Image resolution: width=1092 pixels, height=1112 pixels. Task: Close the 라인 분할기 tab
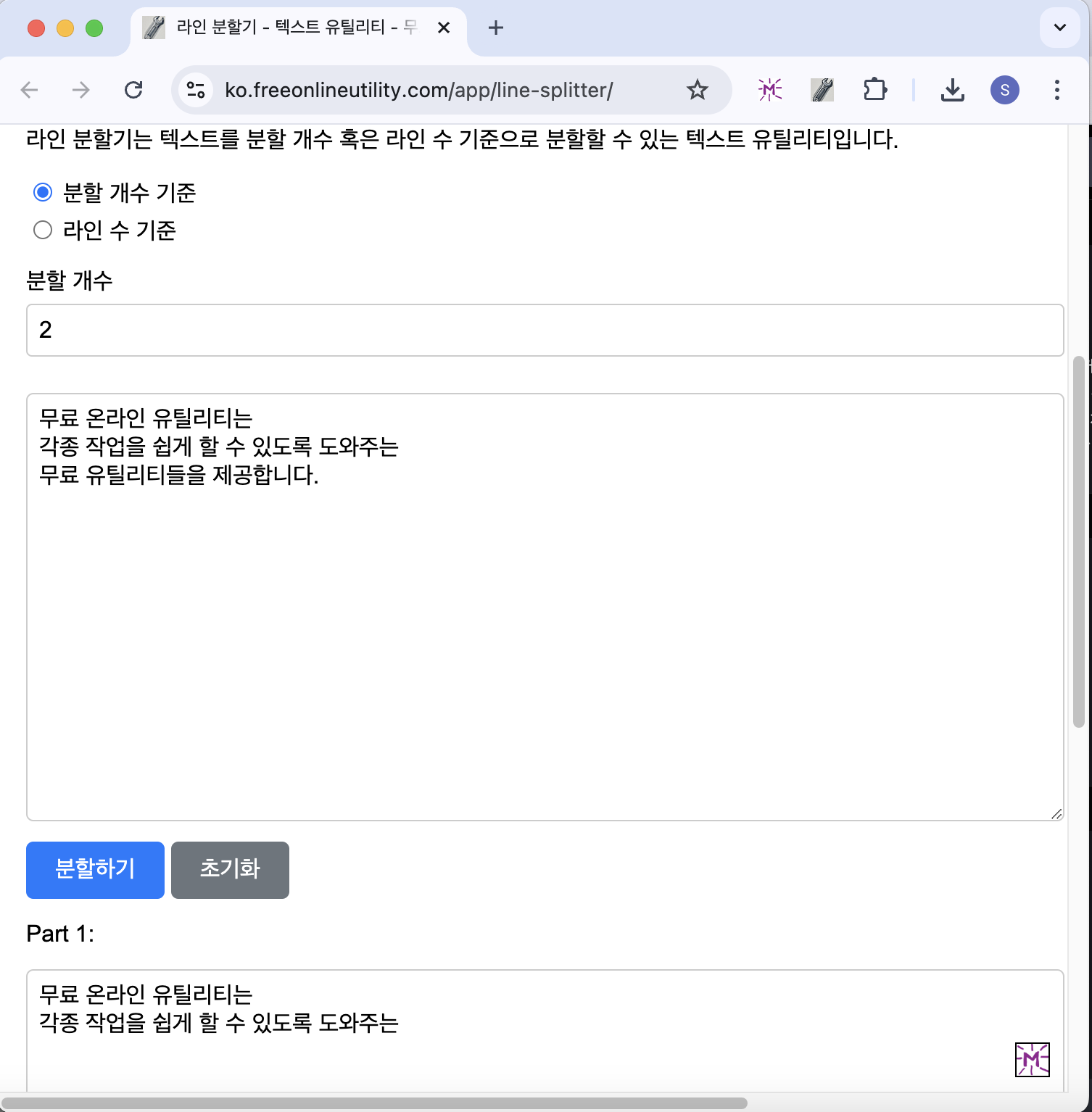pos(444,28)
